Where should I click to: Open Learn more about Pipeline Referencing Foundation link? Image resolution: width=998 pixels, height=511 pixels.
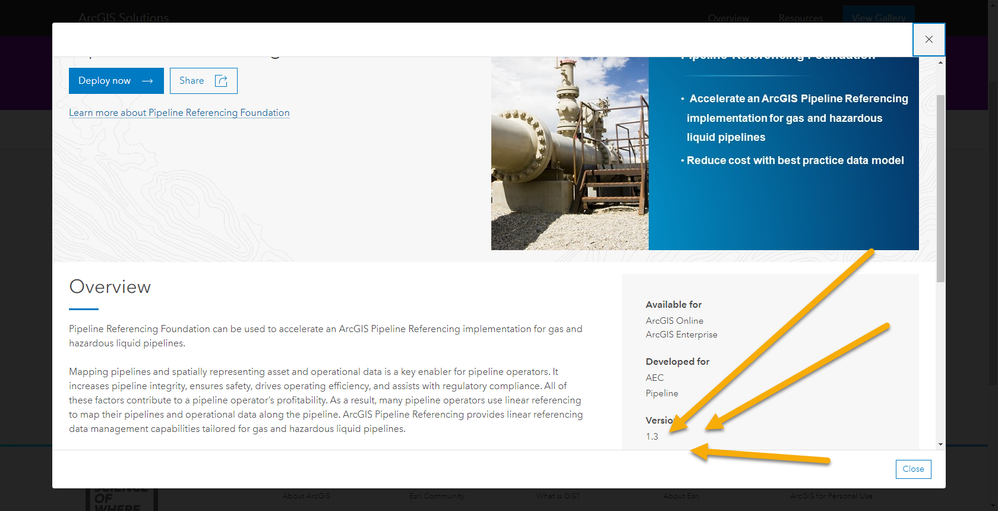pos(179,113)
